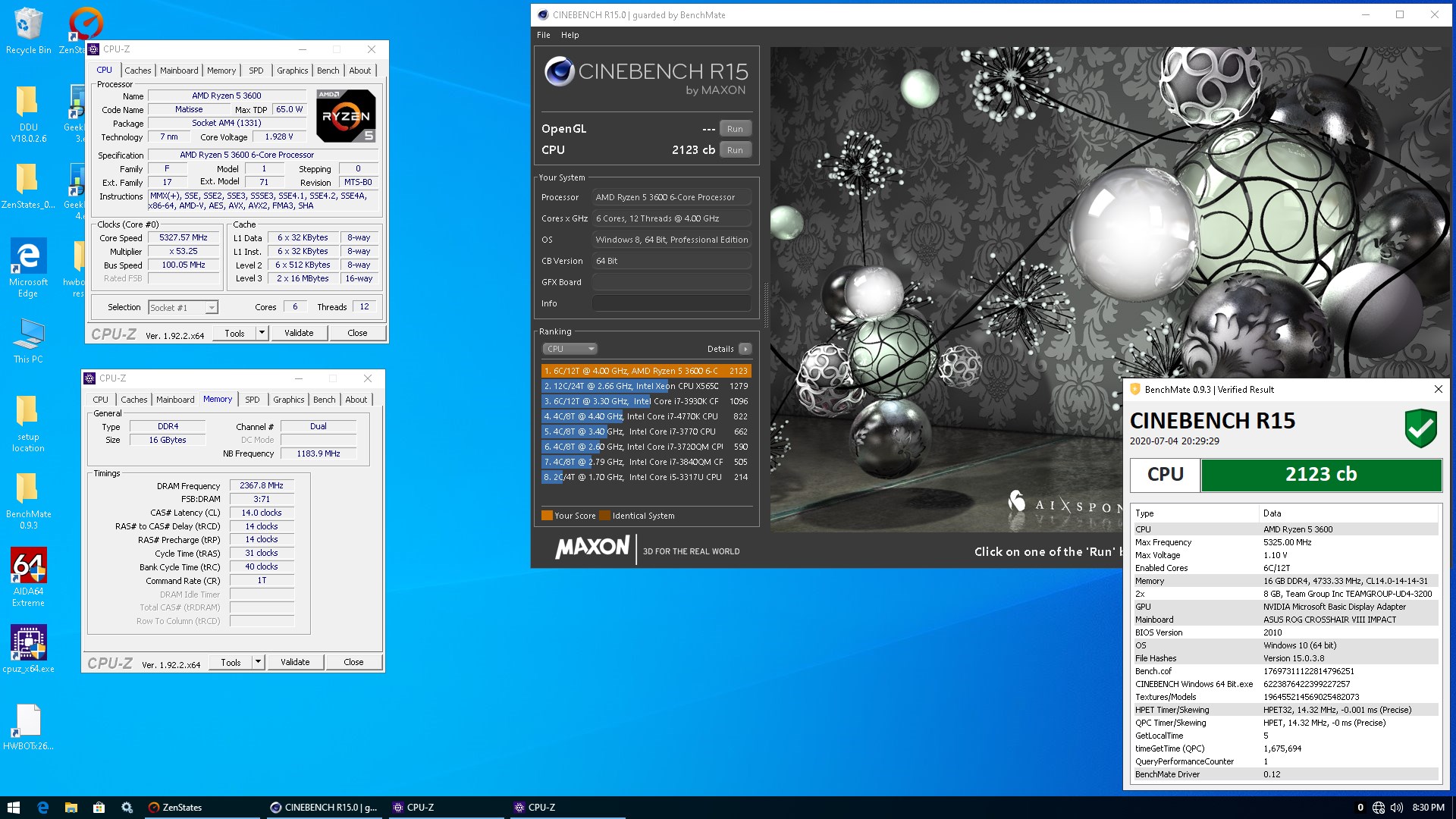This screenshot has width=1456, height=819.
Task: Open the DDU V18.0.2.6 folder icon
Action: coord(28,114)
